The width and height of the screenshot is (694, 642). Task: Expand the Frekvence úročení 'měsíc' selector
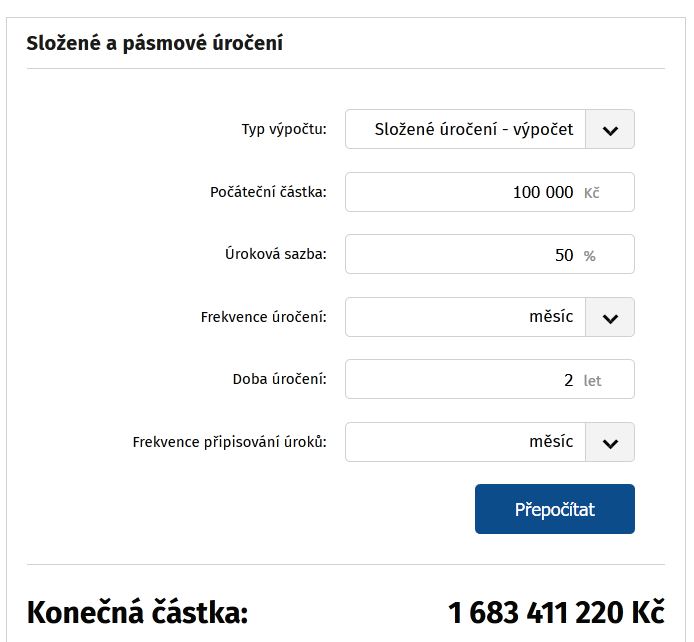point(466,318)
